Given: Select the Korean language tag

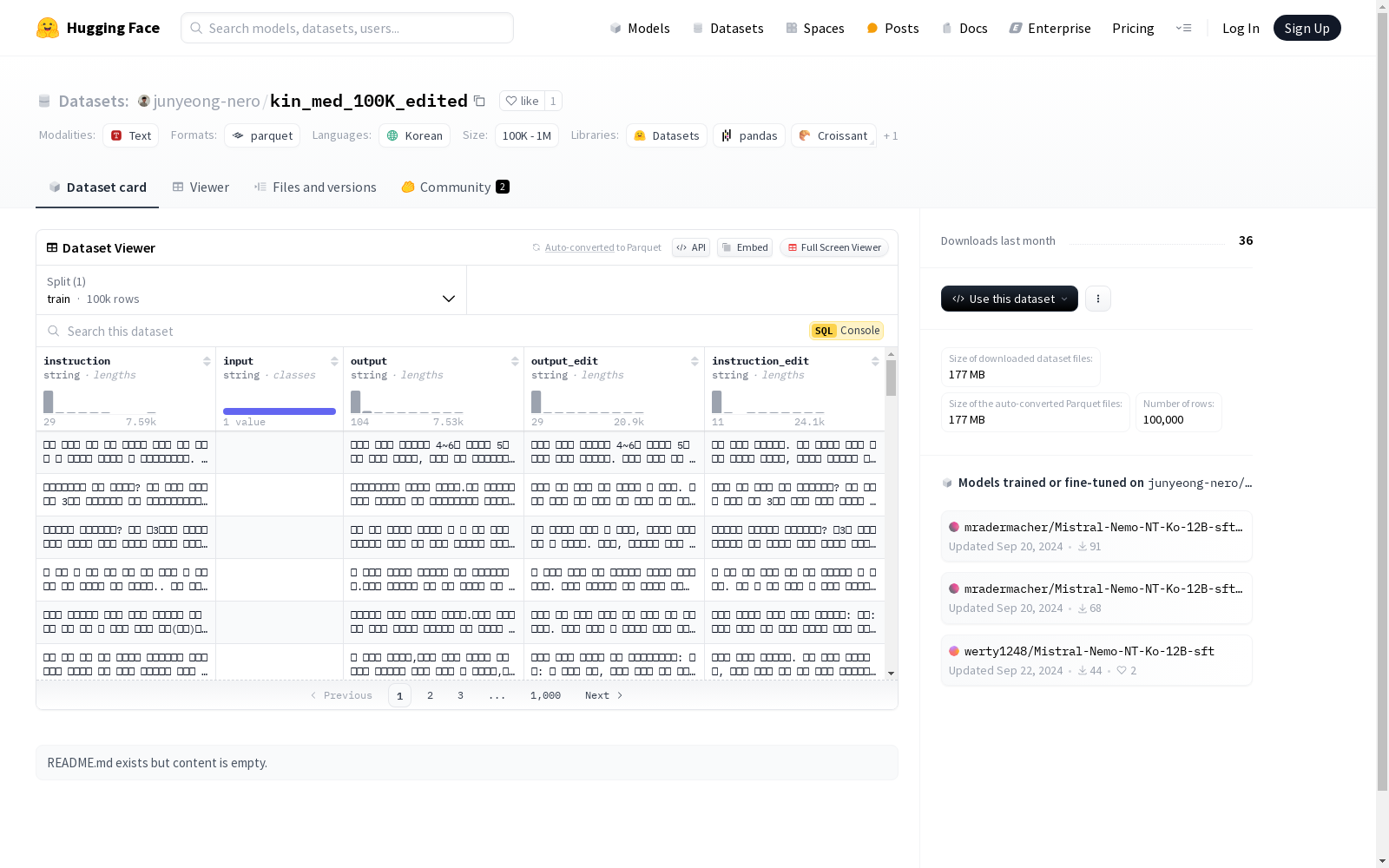Looking at the screenshot, I should [x=415, y=135].
